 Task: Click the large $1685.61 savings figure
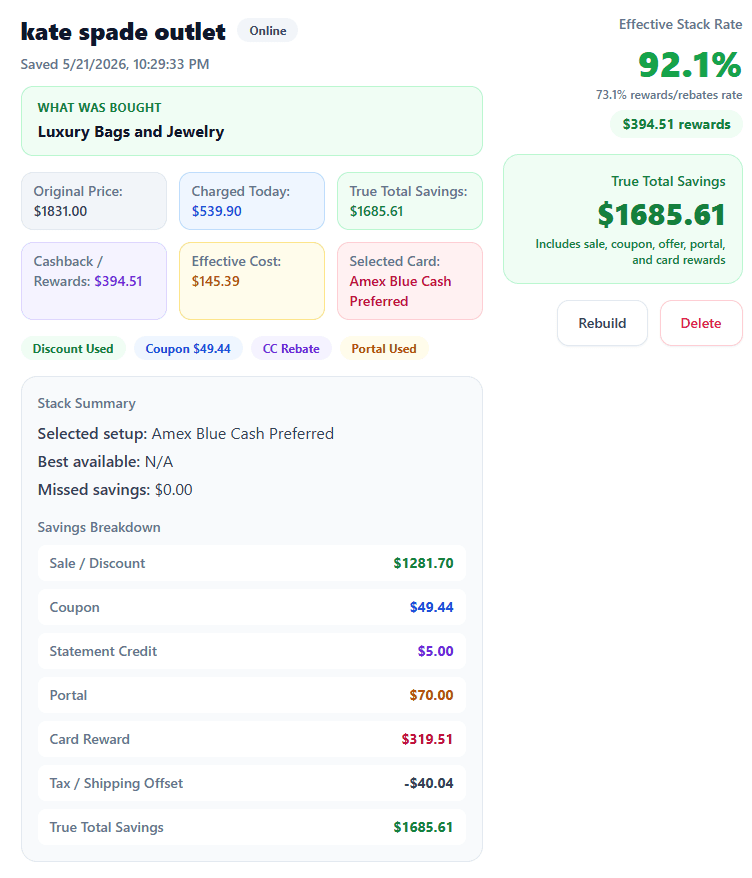tap(661, 214)
